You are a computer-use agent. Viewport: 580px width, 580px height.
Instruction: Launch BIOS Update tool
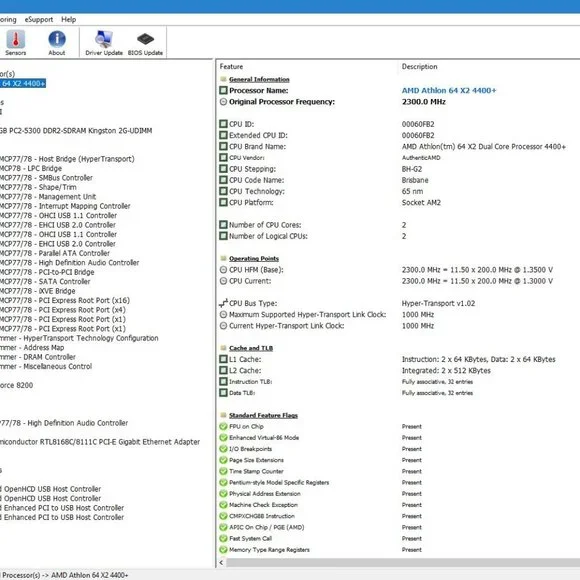[x=145, y=43]
